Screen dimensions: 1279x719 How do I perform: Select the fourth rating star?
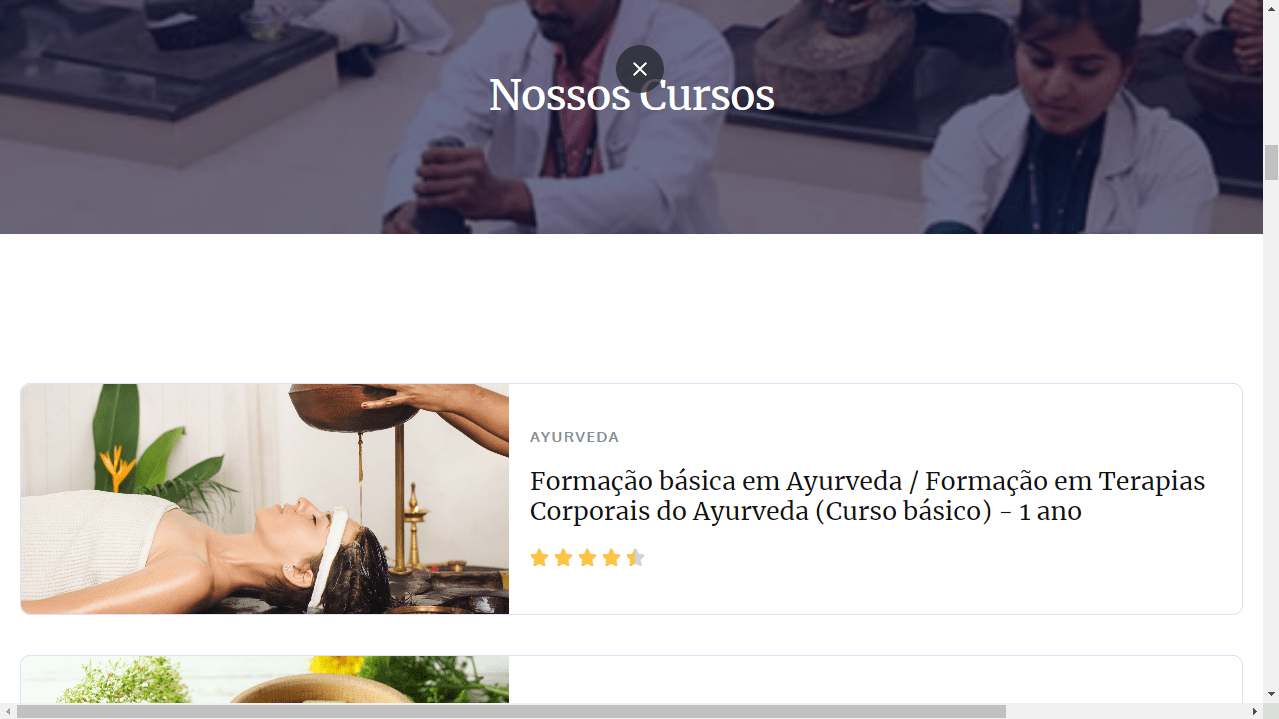(x=611, y=558)
